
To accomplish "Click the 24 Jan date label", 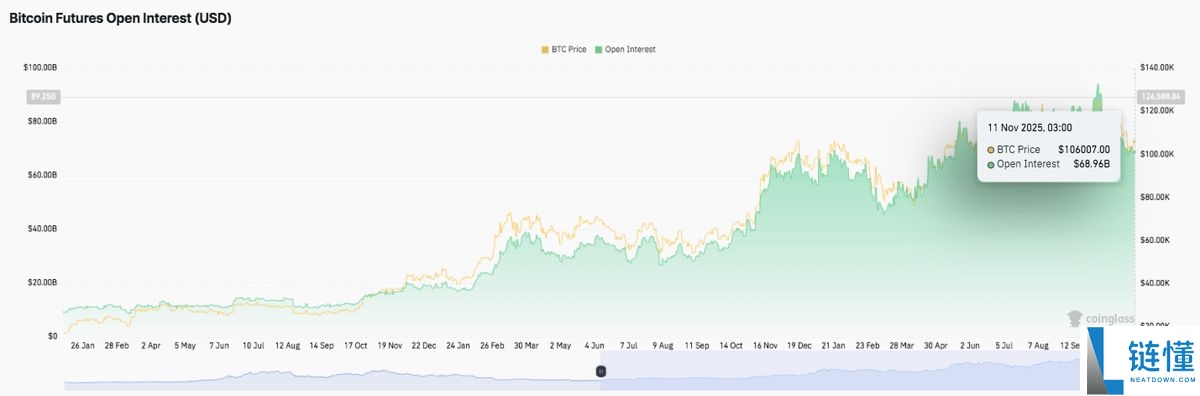I will tap(458, 345).
